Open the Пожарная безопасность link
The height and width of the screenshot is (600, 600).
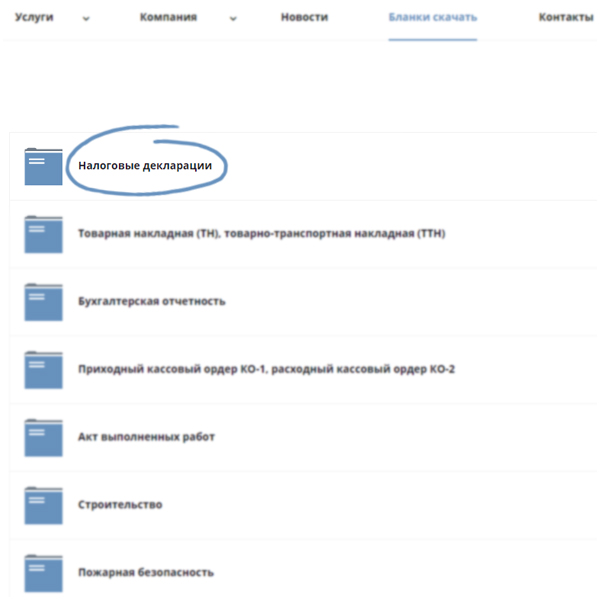[146, 572]
